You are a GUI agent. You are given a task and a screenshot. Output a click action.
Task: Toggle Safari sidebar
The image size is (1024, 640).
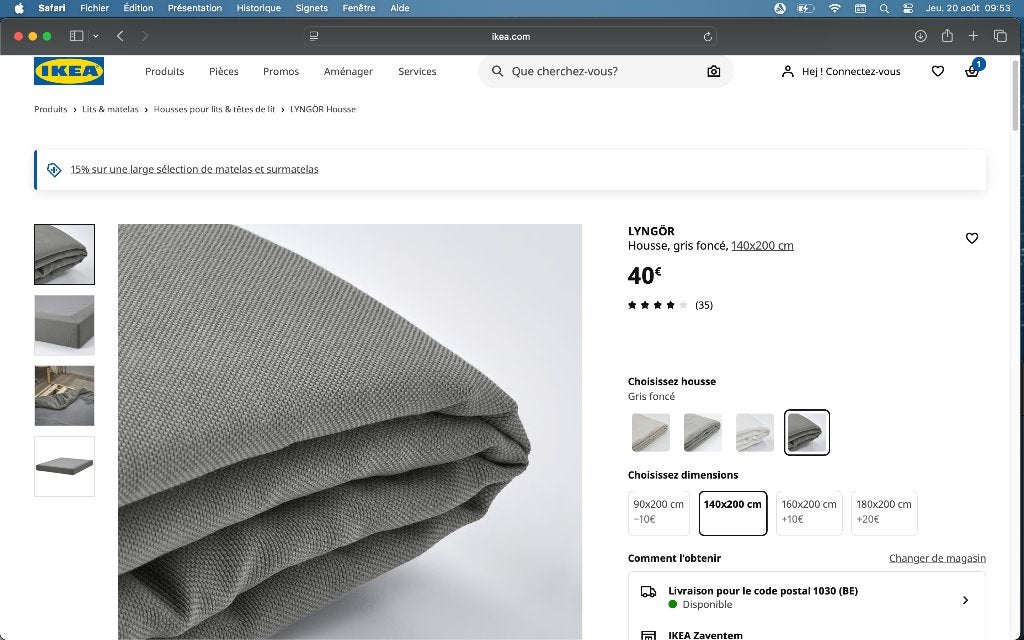[x=76, y=36]
